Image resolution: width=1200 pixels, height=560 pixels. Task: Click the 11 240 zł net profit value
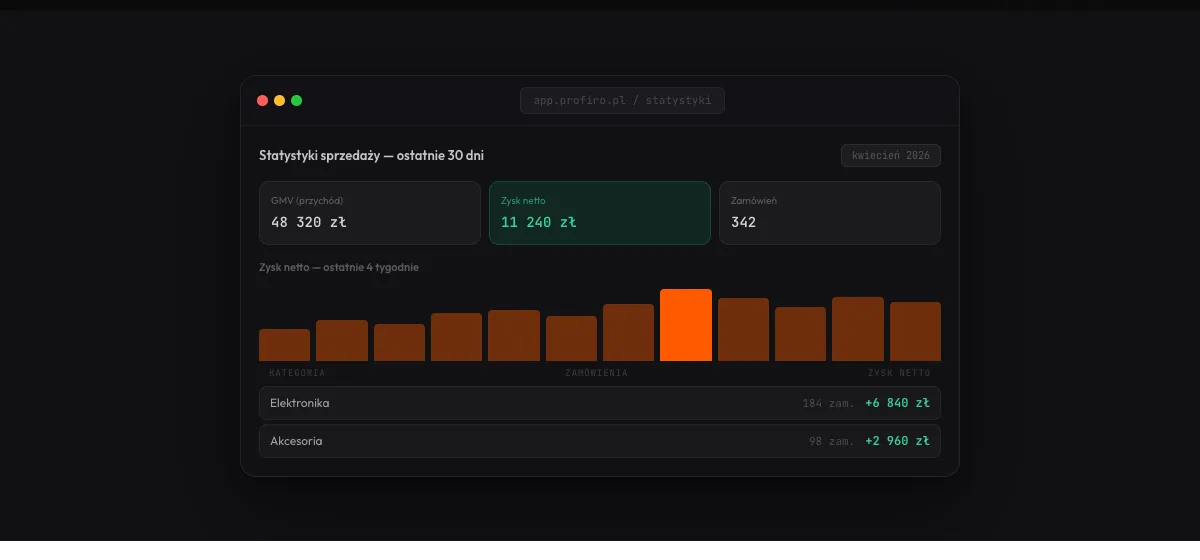(539, 222)
